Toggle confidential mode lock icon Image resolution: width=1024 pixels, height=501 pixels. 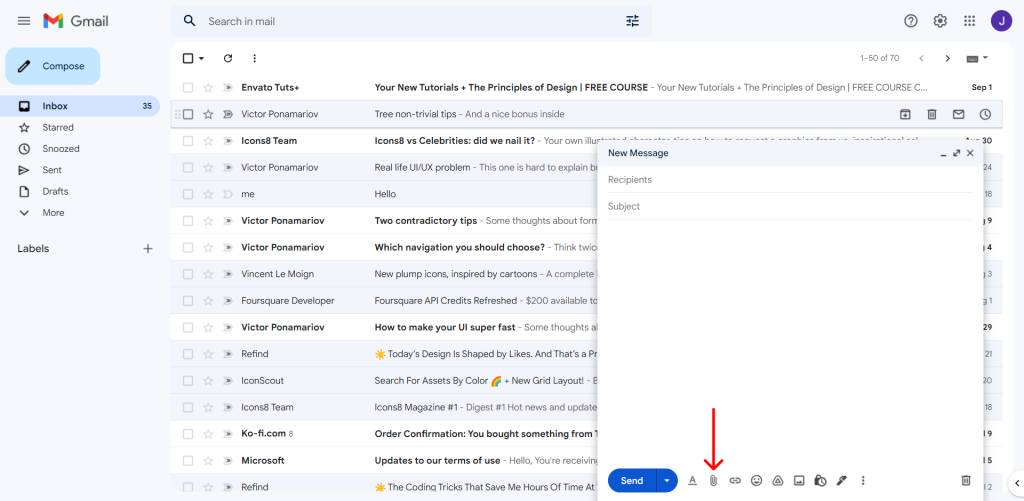820,481
